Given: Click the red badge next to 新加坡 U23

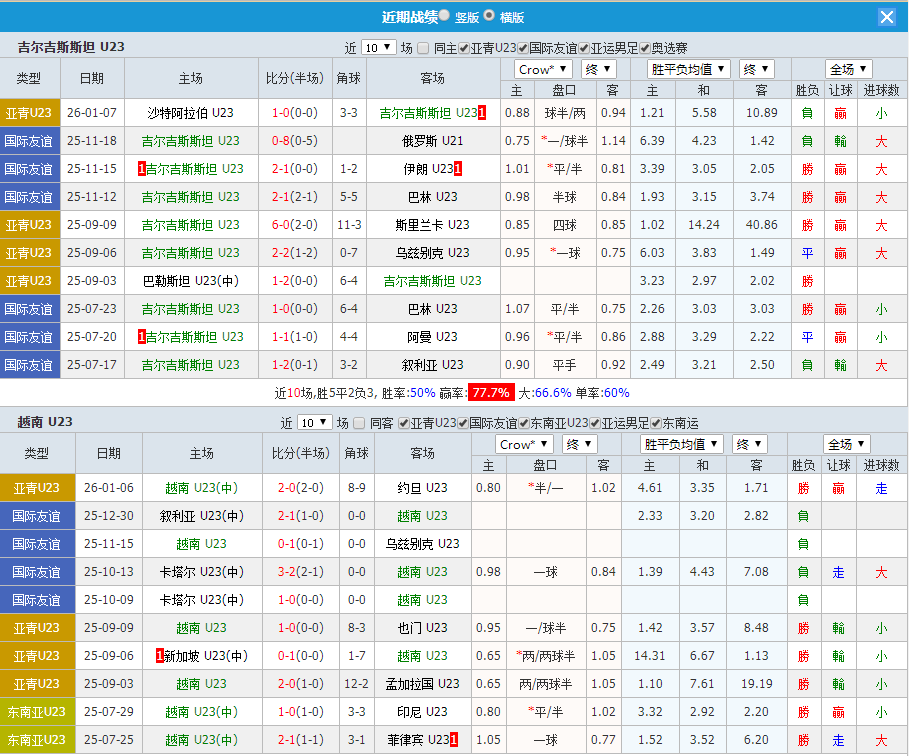Looking at the screenshot, I should pyautogui.click(x=159, y=655).
